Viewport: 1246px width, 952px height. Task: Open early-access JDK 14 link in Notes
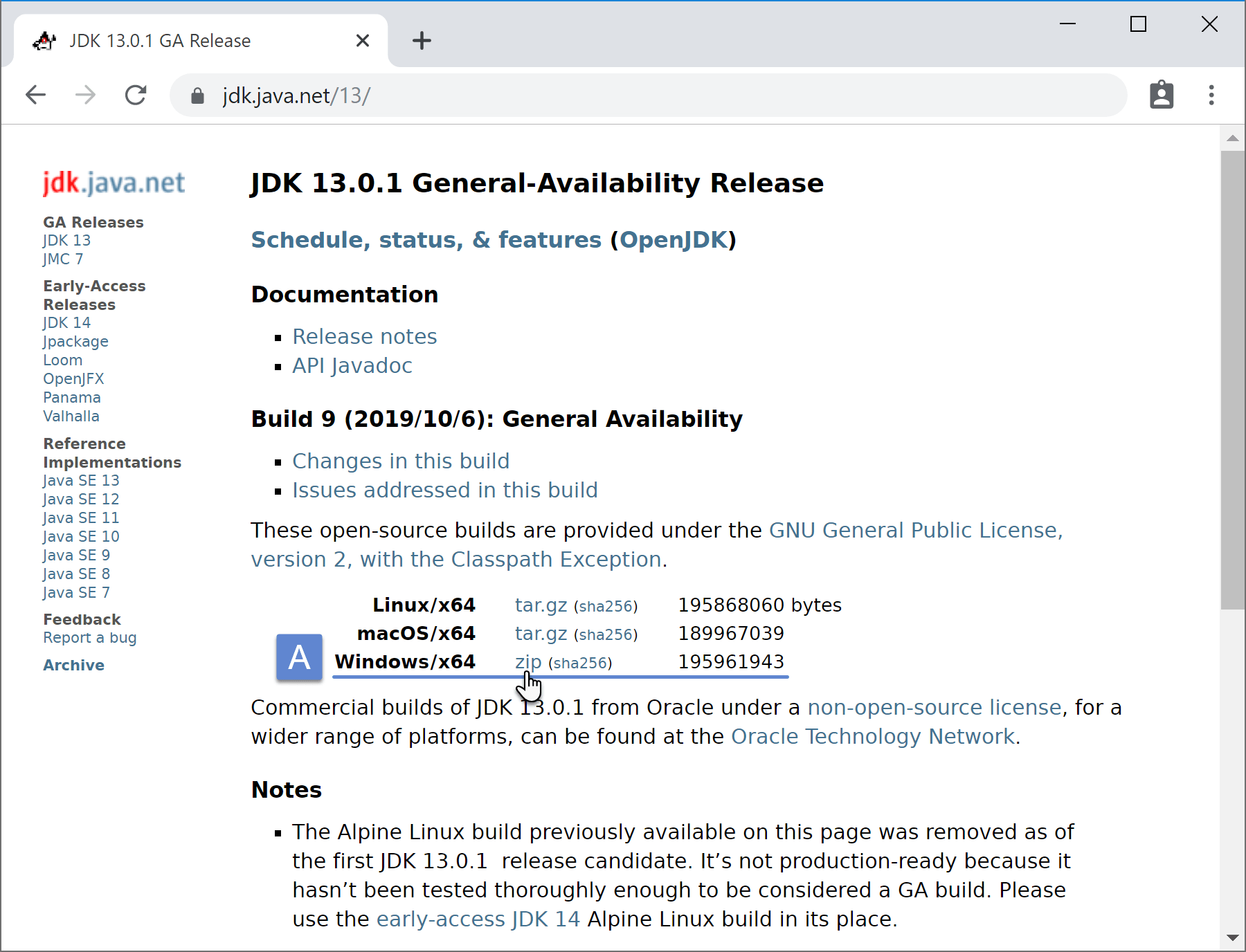click(478, 919)
